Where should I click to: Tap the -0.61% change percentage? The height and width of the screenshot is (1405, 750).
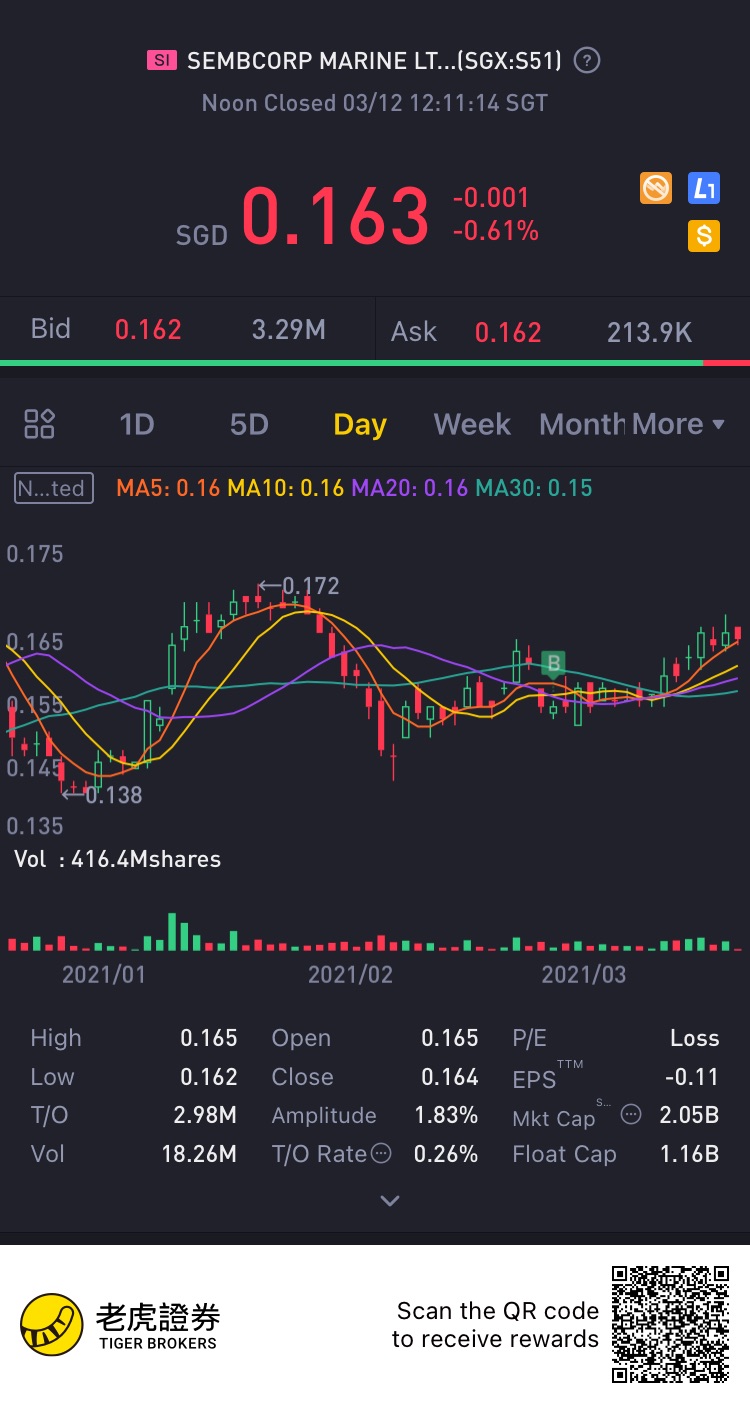495,231
